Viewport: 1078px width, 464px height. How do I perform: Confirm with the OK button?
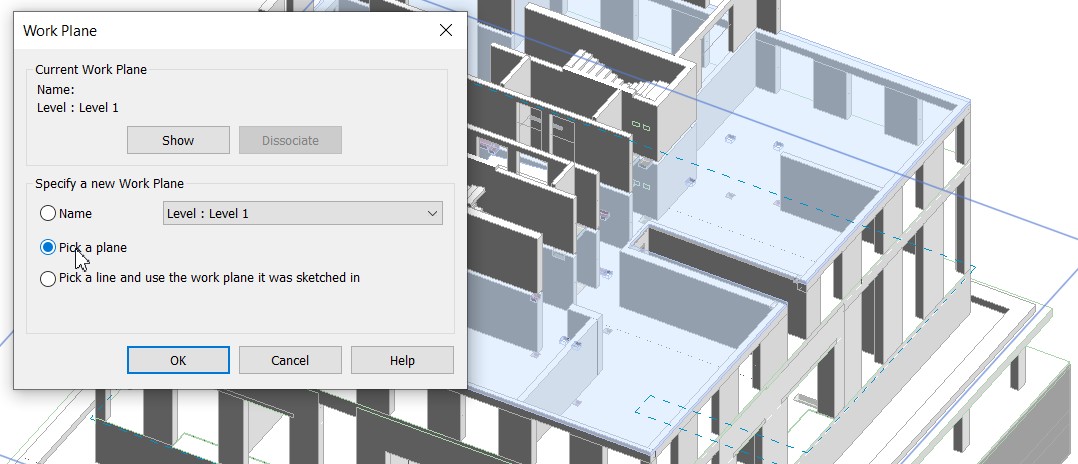pyautogui.click(x=178, y=360)
